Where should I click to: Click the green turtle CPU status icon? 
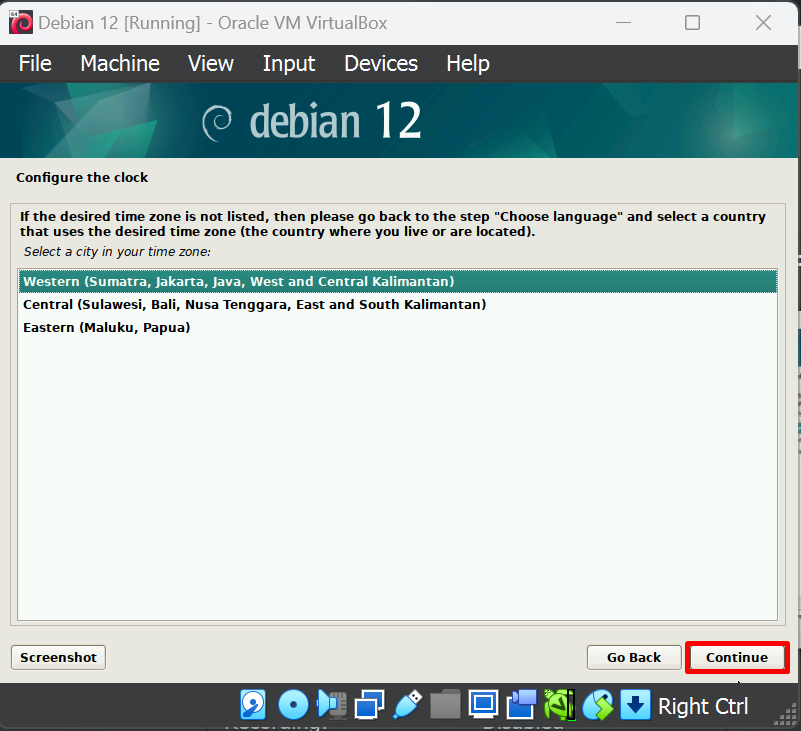coord(559,705)
